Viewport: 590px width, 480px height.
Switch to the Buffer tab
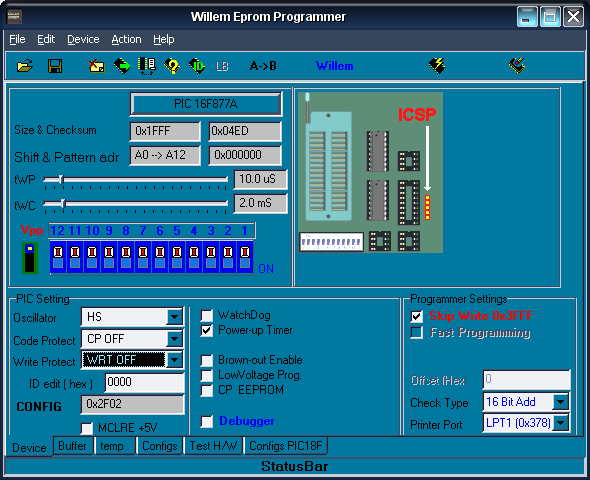[72, 446]
